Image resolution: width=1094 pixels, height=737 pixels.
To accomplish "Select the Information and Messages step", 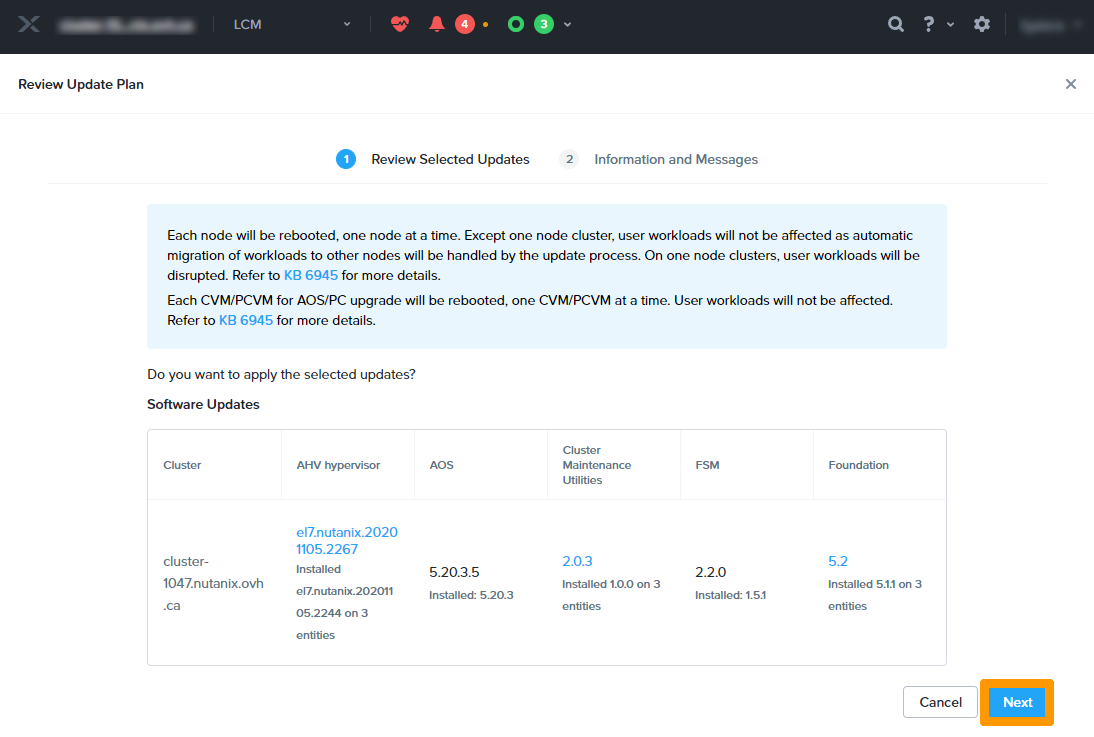I will click(675, 159).
